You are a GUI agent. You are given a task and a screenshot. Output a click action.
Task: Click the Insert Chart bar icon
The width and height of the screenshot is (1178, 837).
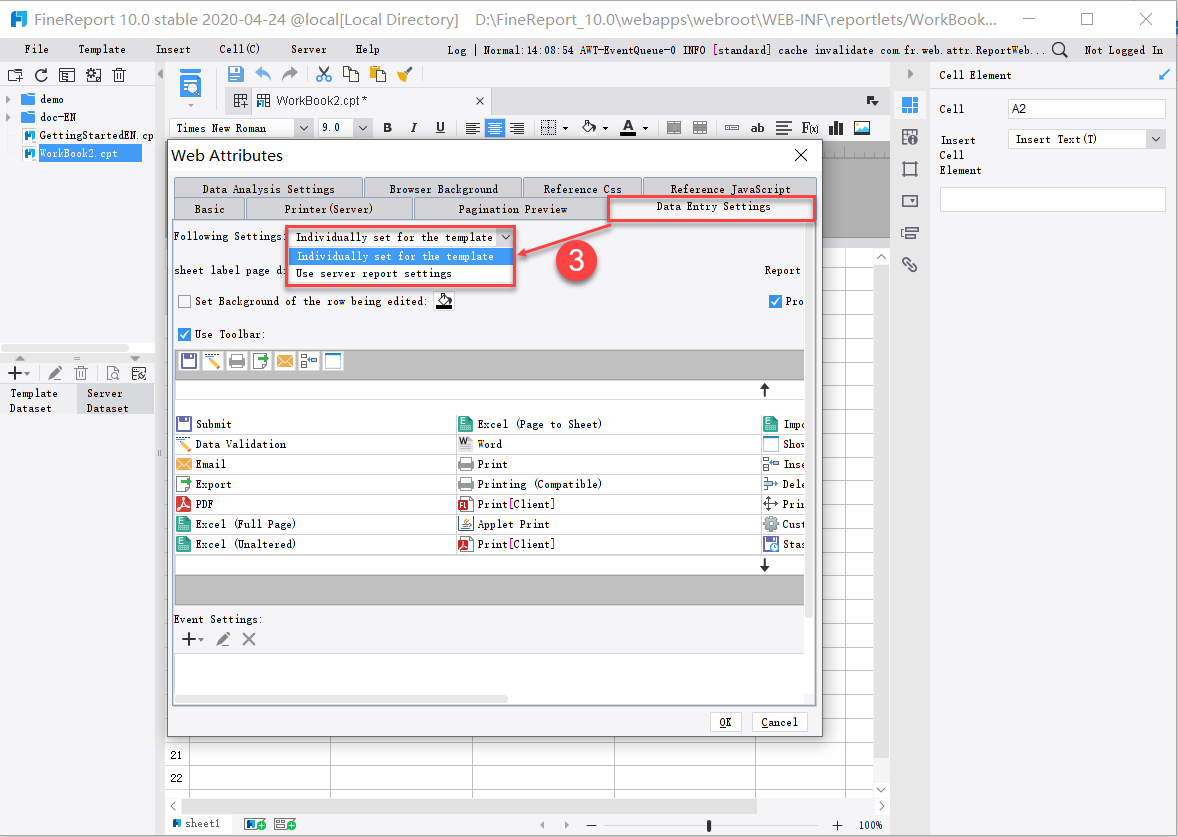click(835, 128)
